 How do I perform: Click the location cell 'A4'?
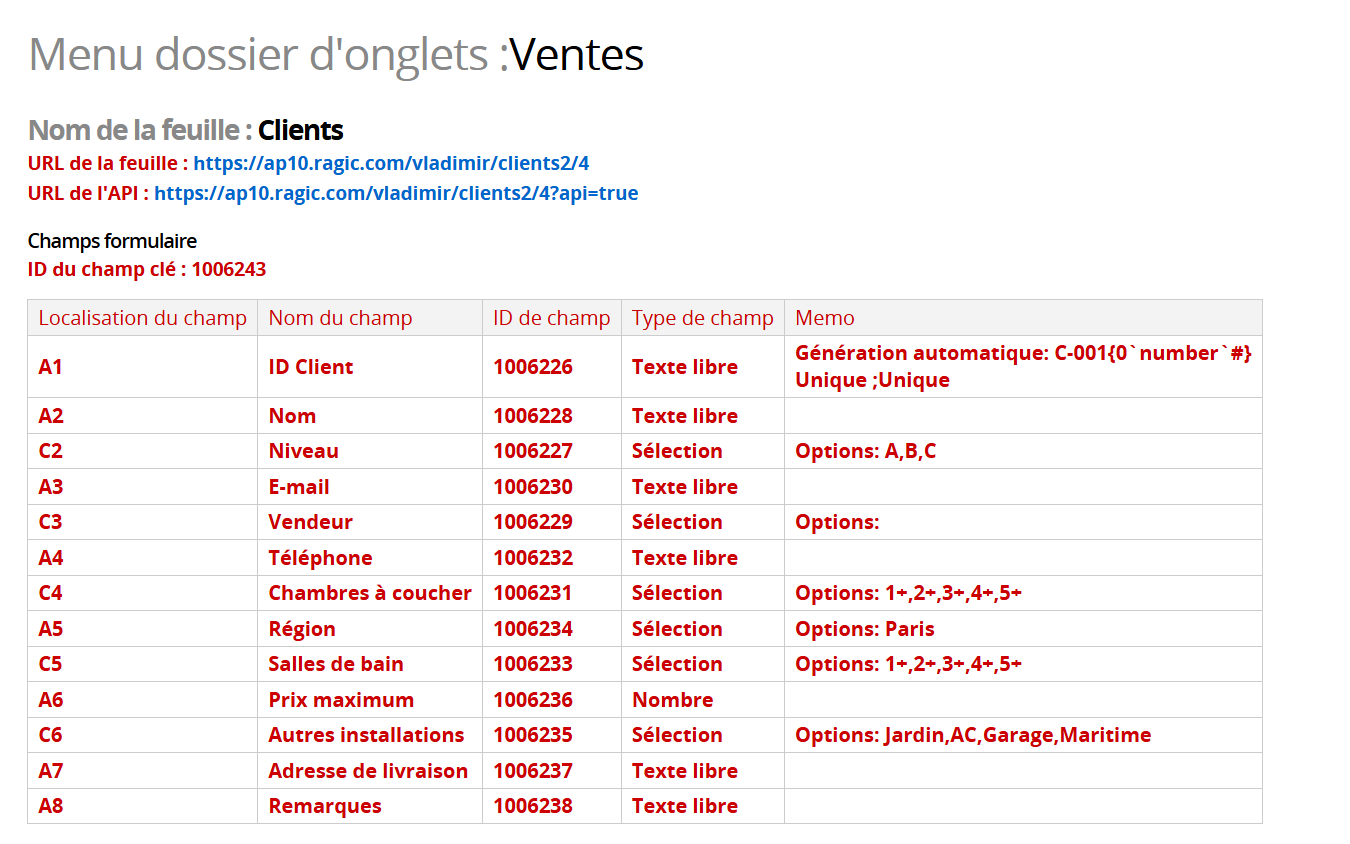pos(142,558)
